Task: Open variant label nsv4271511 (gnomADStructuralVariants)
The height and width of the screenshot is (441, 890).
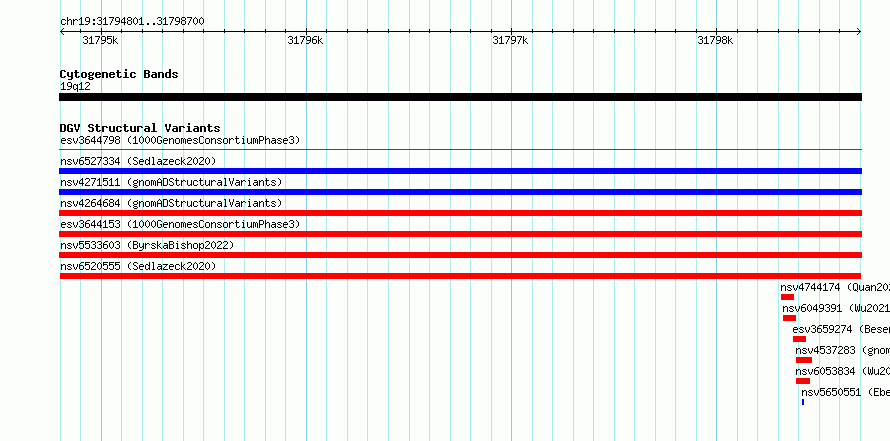Action: coord(171,182)
